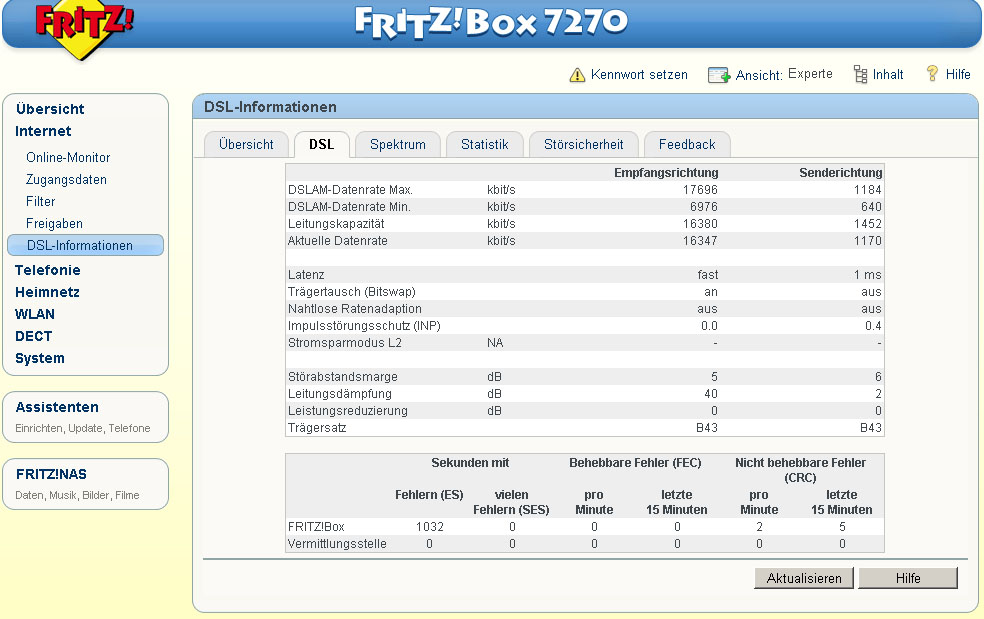The image size is (984, 619).
Task: Open the Statistik tab
Action: pyautogui.click(x=484, y=144)
